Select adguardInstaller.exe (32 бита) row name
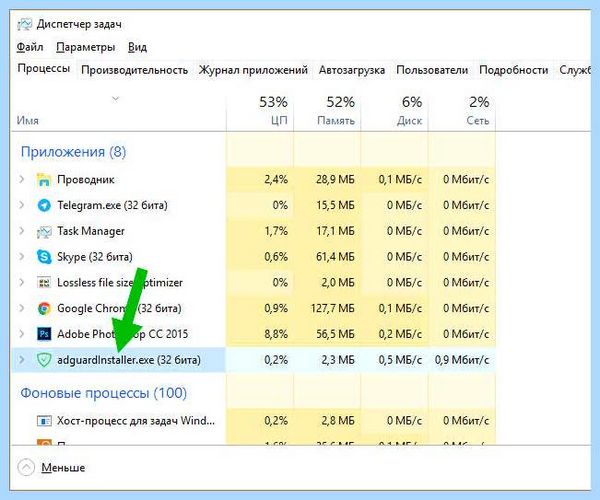The image size is (600, 500). (x=129, y=360)
